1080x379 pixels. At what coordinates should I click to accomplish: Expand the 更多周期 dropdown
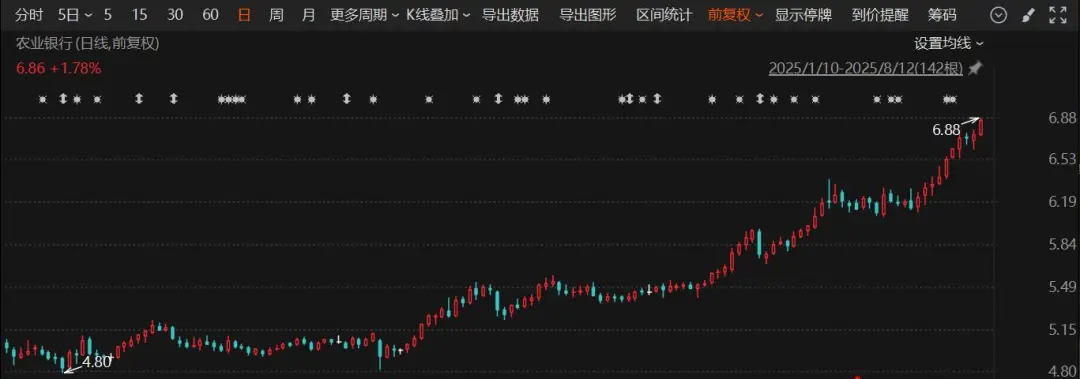[364, 14]
